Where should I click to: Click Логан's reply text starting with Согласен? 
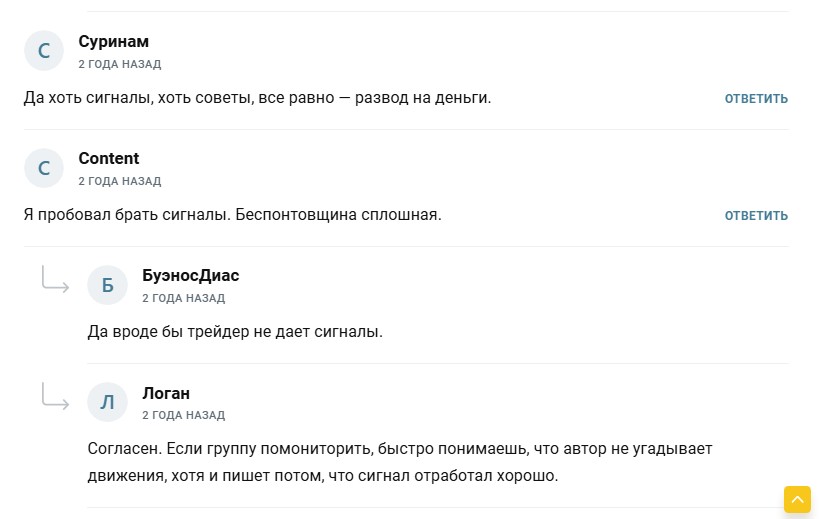(400, 462)
